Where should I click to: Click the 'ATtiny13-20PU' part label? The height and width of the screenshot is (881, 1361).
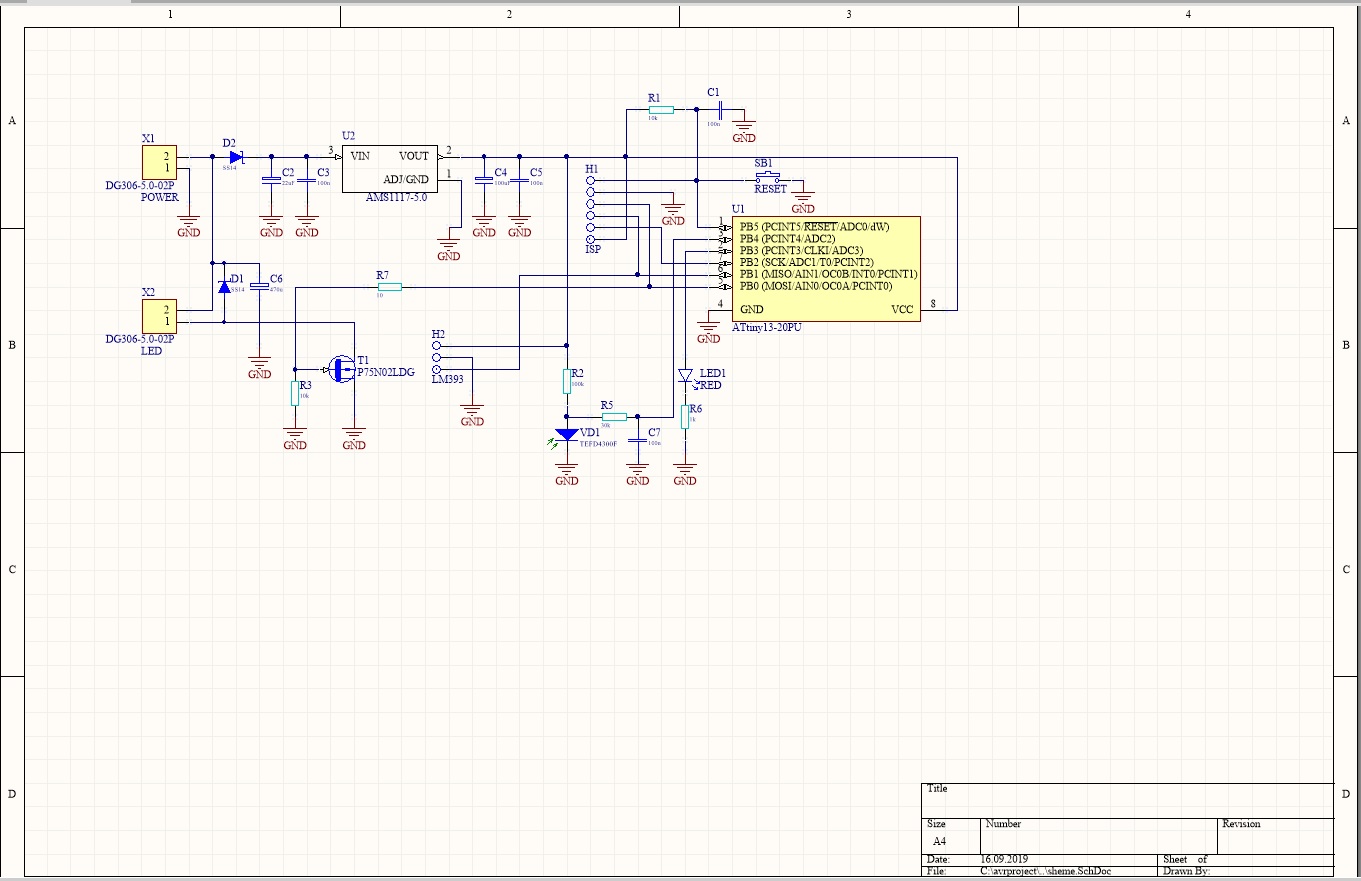tap(766, 327)
